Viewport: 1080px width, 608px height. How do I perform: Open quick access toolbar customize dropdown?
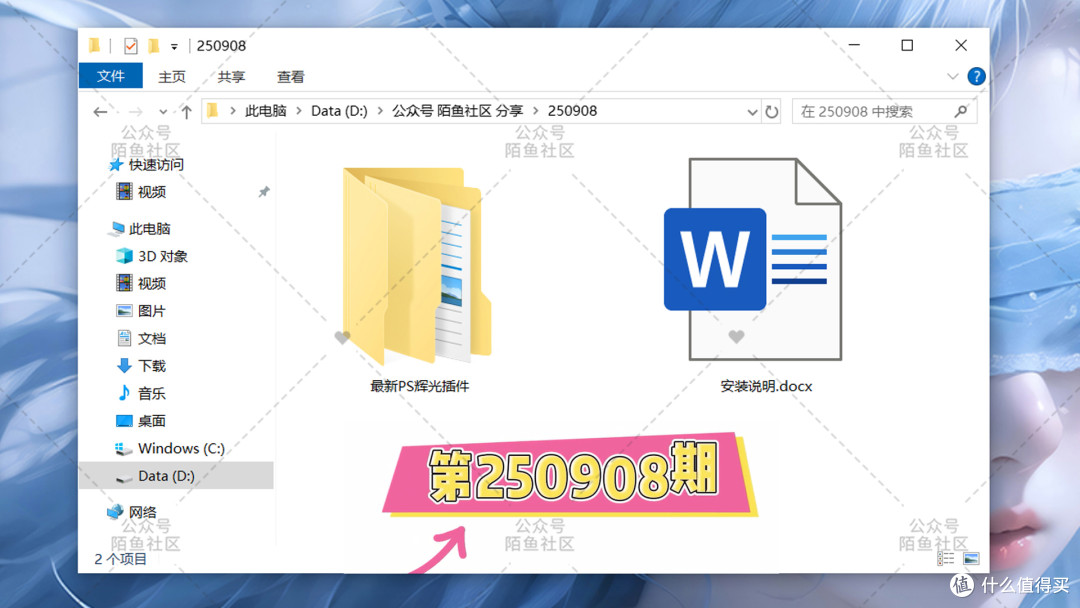[174, 47]
